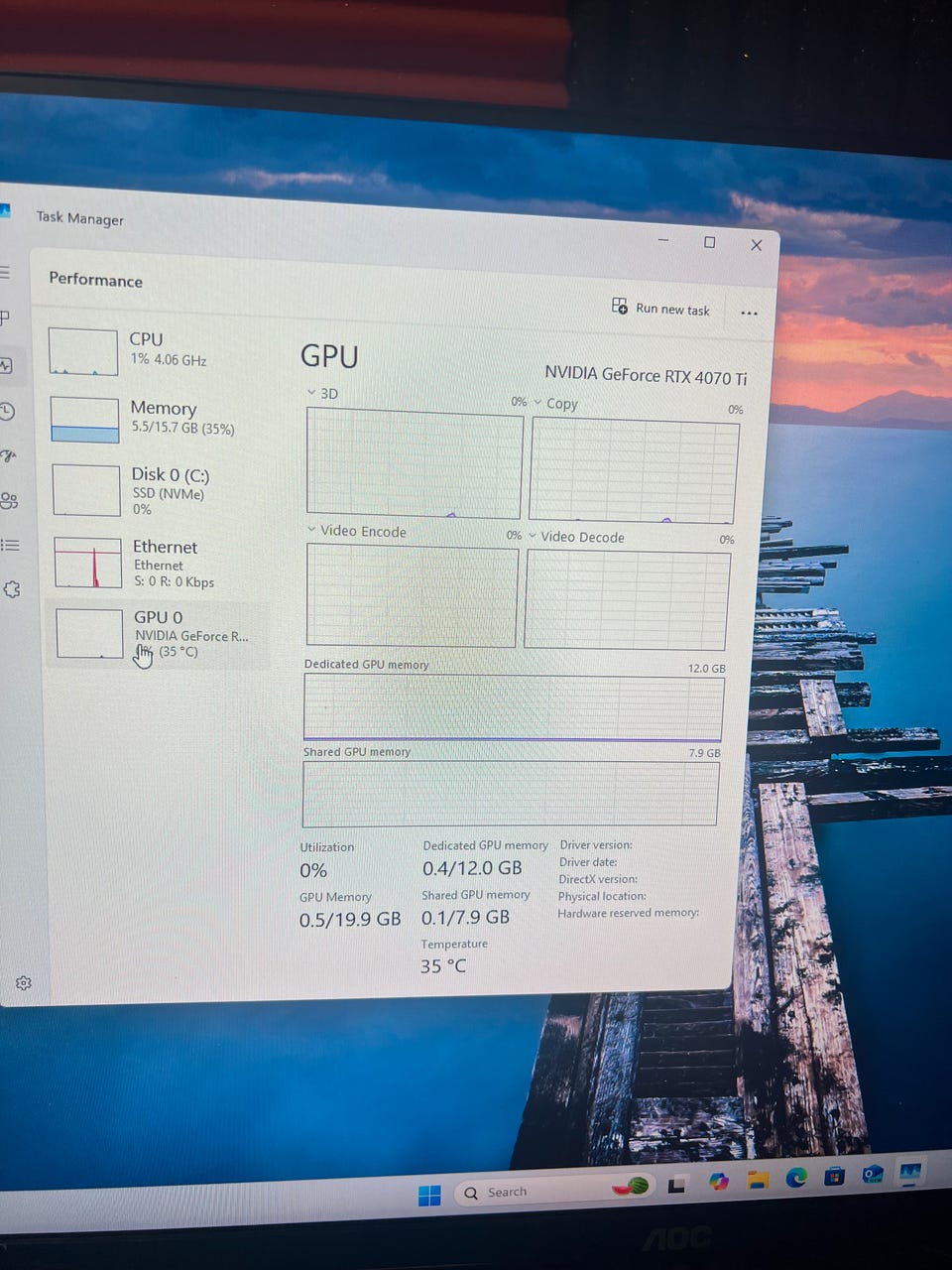Click the NVIDIA GeForce RTX 4070 Ti title
This screenshot has width=952, height=1270.
click(646, 375)
